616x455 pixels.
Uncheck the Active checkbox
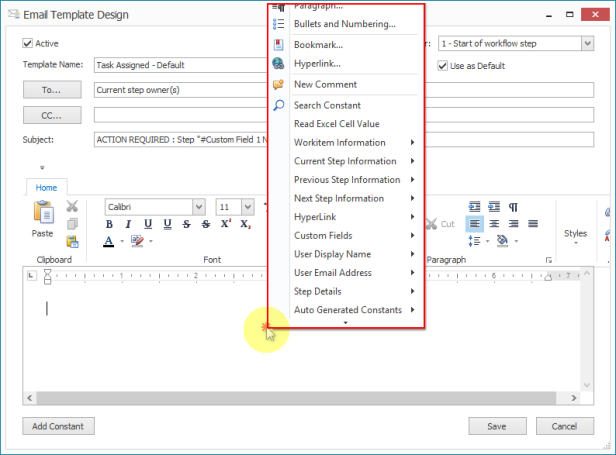tap(27, 44)
